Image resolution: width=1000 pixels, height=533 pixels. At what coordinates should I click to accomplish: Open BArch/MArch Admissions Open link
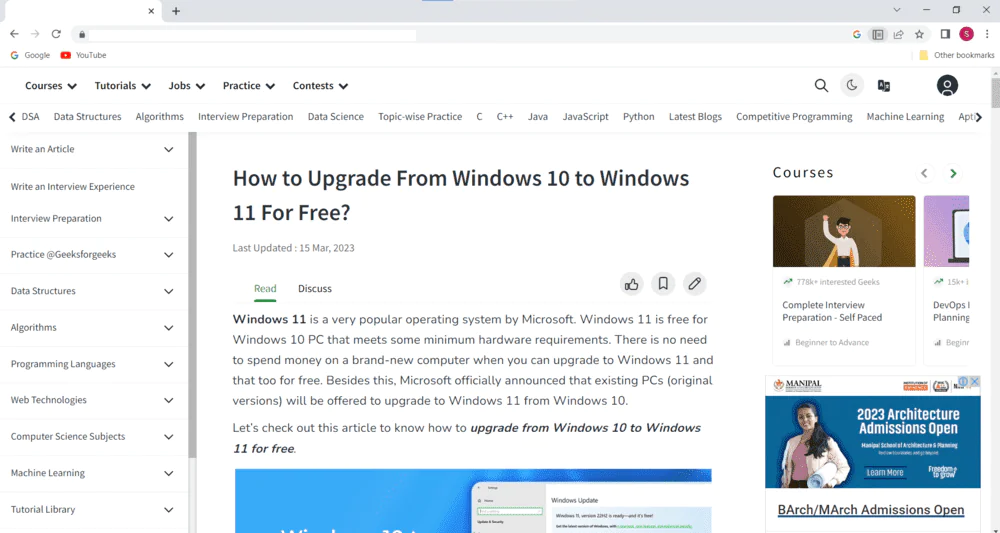click(871, 510)
